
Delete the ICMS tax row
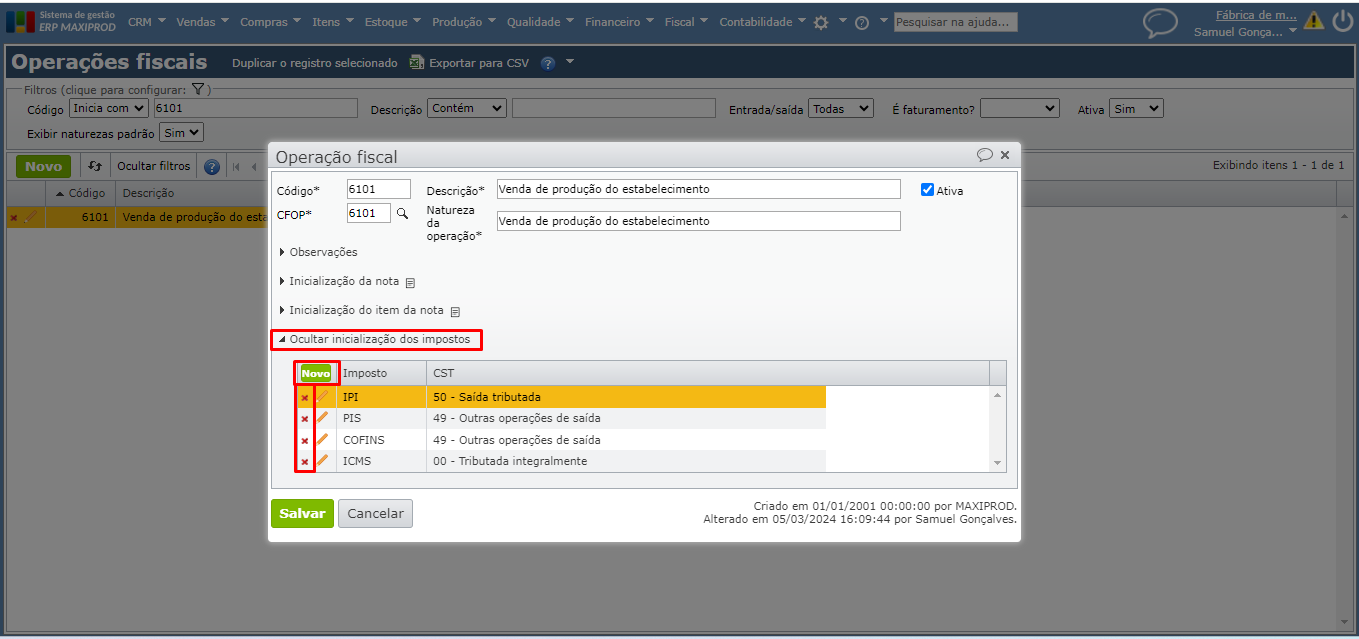coord(305,462)
